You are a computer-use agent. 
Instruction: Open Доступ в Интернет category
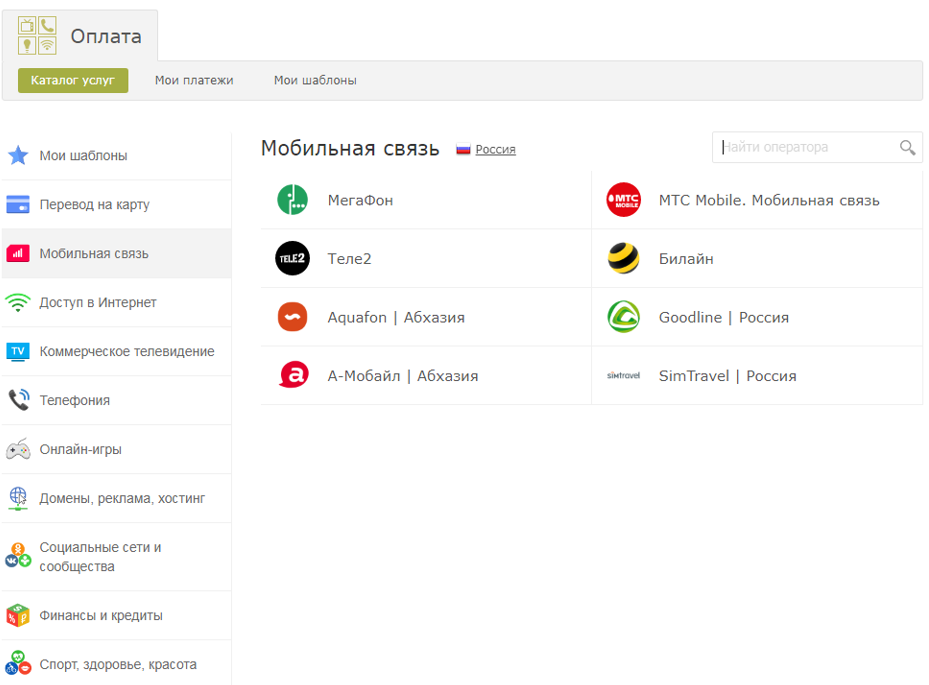[x=117, y=302]
